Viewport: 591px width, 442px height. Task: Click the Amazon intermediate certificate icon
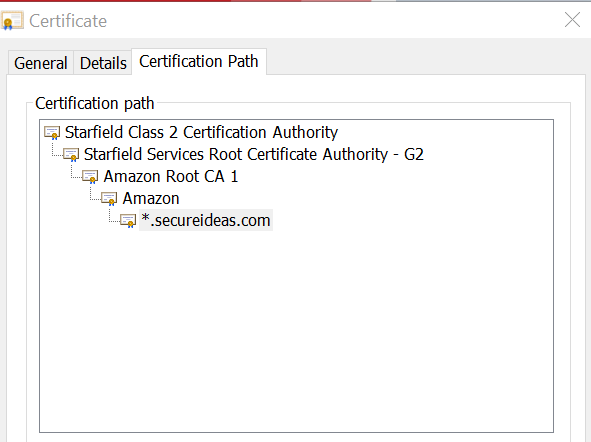pyautogui.click(x=109, y=199)
